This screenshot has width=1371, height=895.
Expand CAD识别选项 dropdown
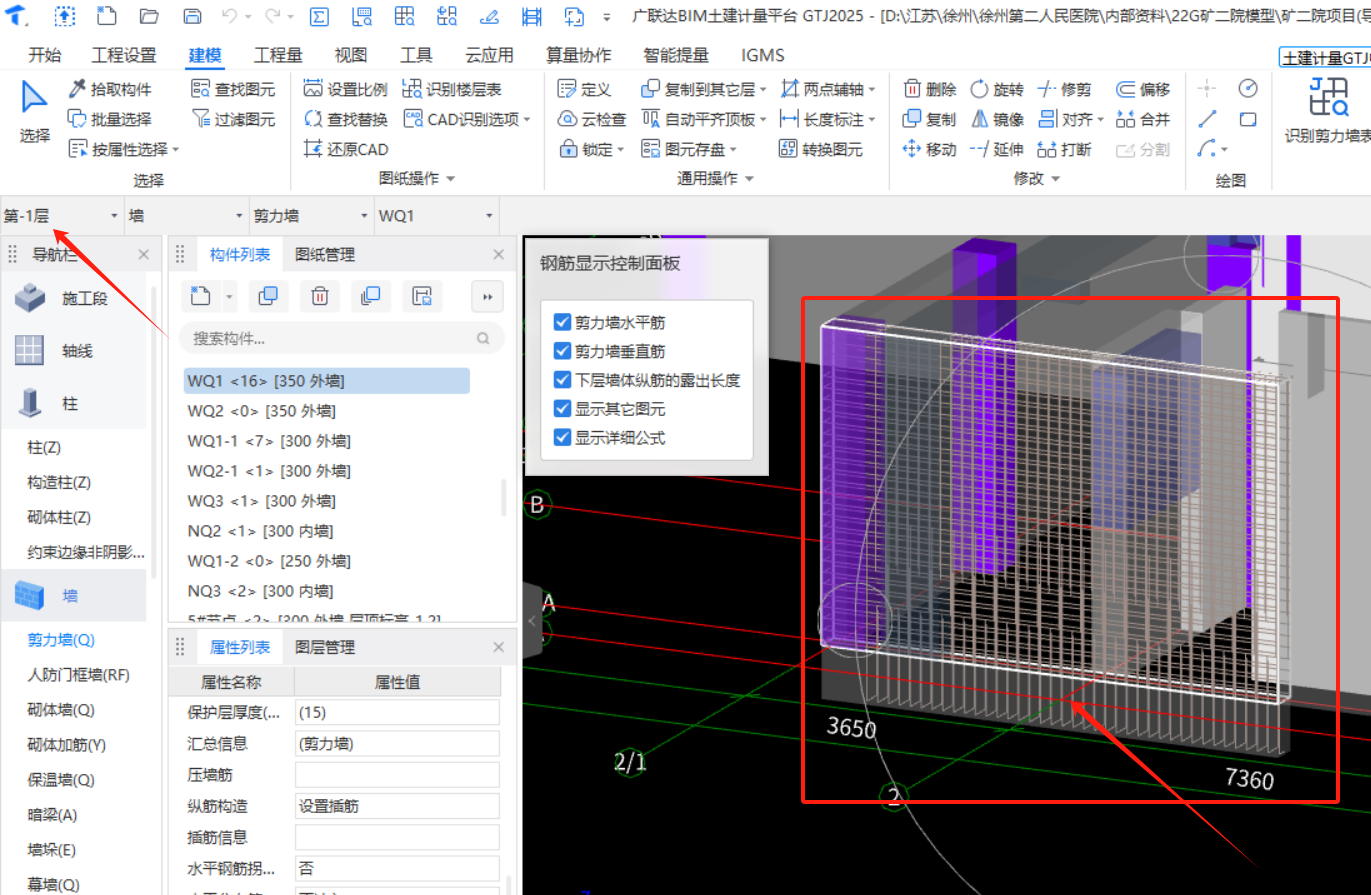(527, 120)
